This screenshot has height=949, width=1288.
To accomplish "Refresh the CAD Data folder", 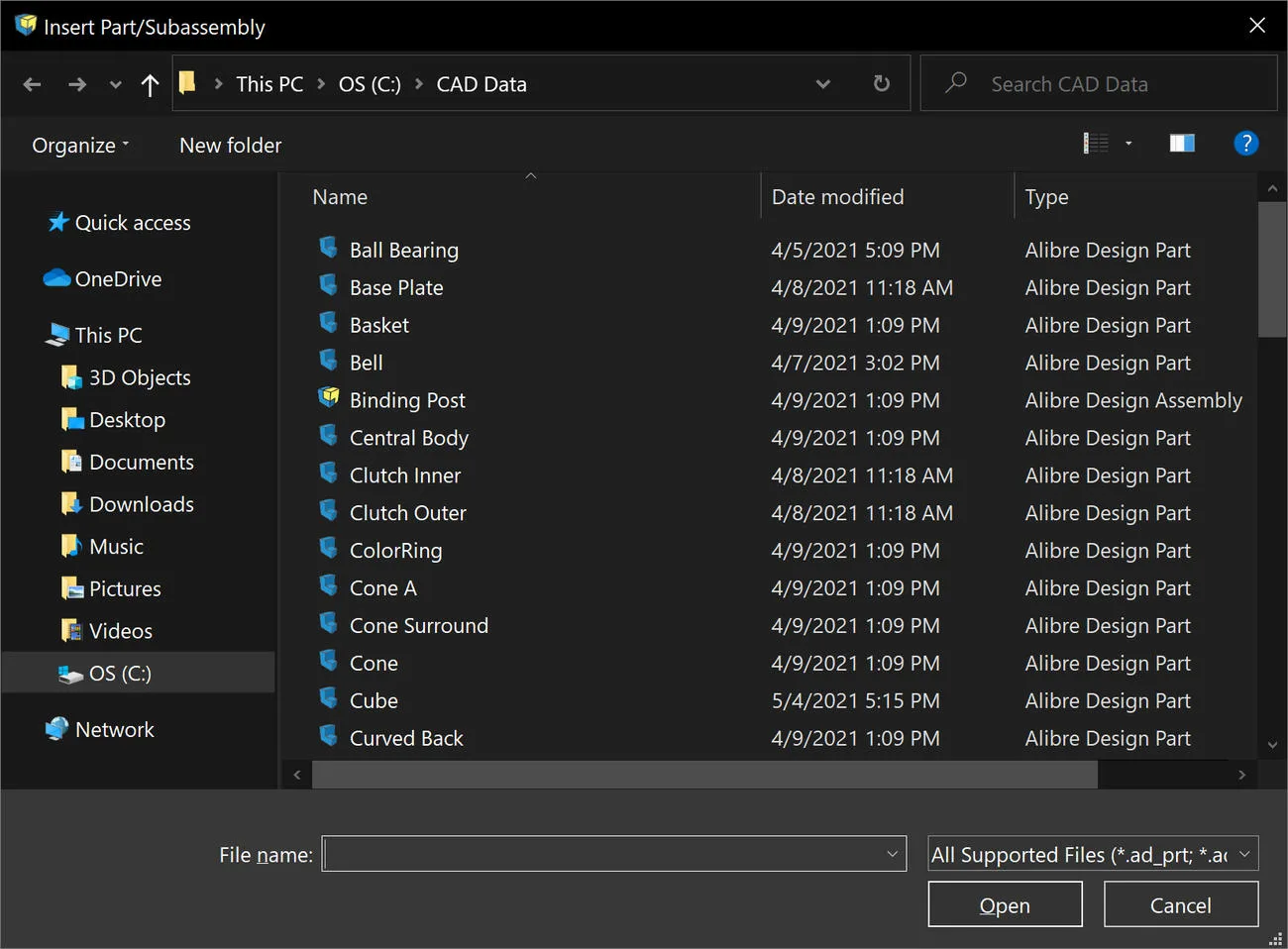I will pyautogui.click(x=881, y=83).
